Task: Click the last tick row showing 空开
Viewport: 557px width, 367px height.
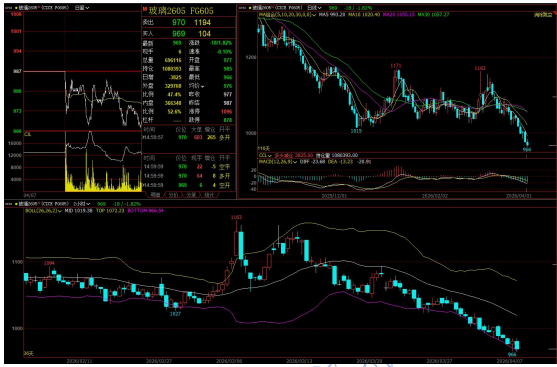Action: [186, 185]
